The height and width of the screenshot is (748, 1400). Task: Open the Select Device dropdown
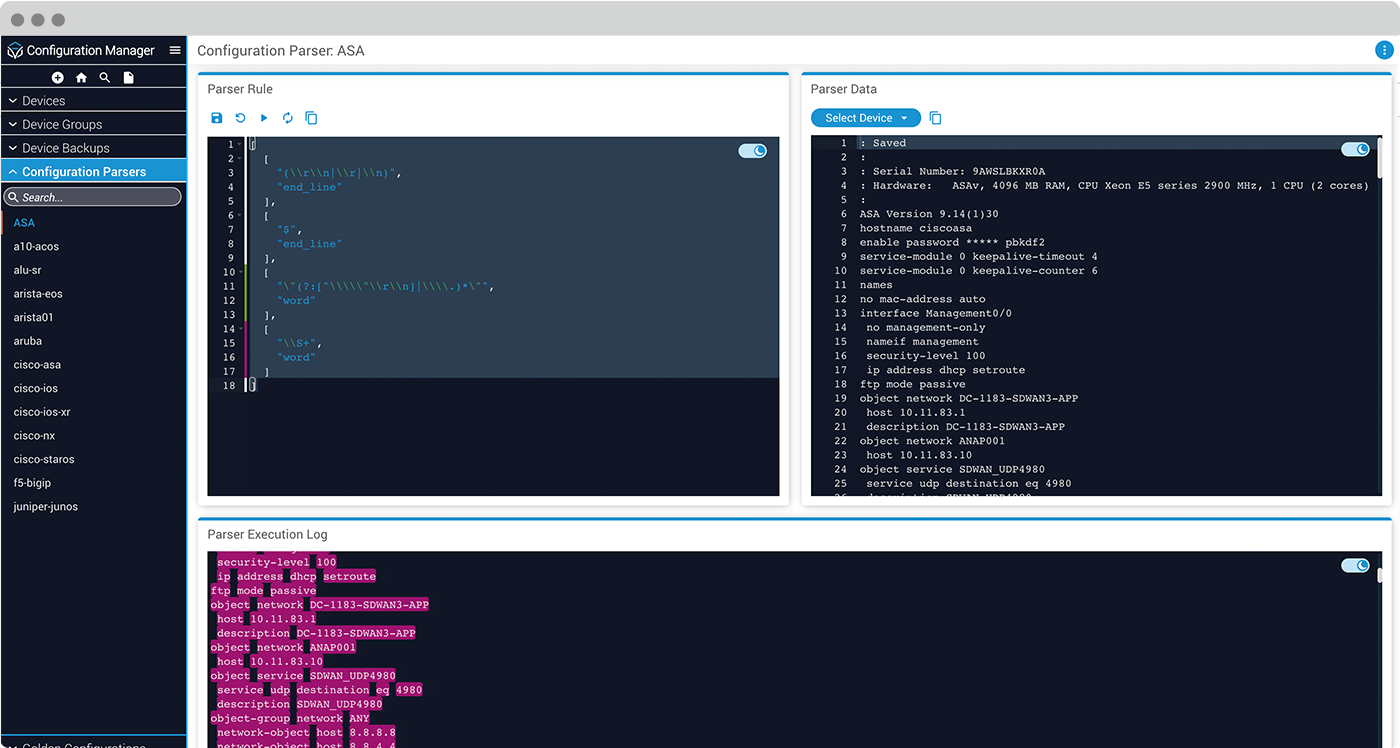pyautogui.click(x=866, y=118)
